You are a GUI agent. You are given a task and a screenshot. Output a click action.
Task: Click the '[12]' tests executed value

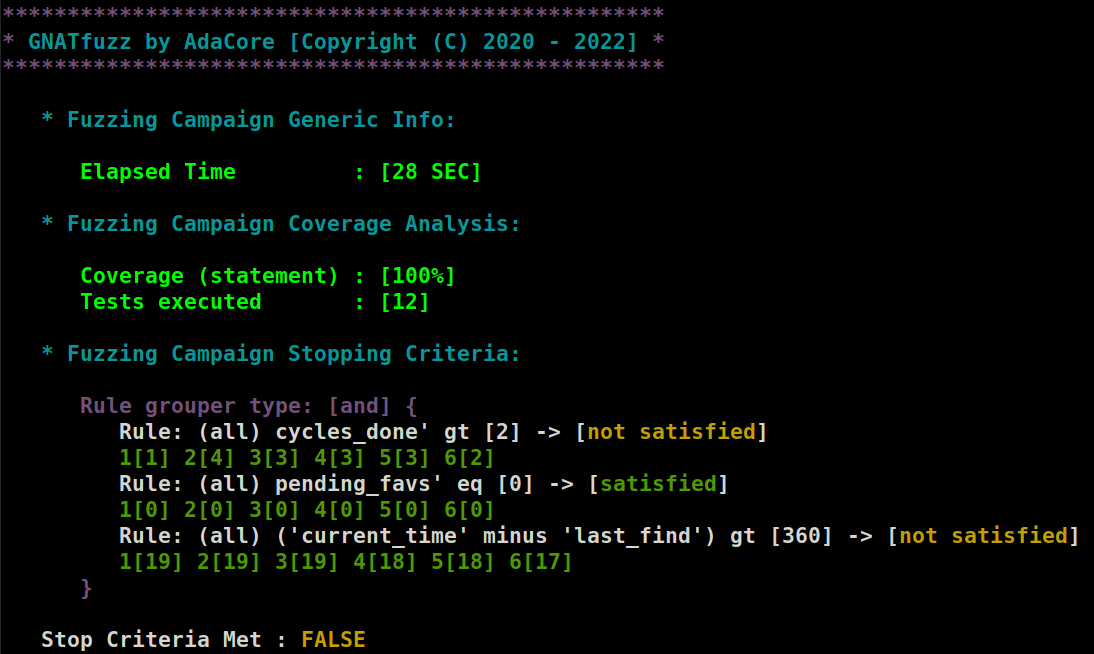tap(405, 302)
